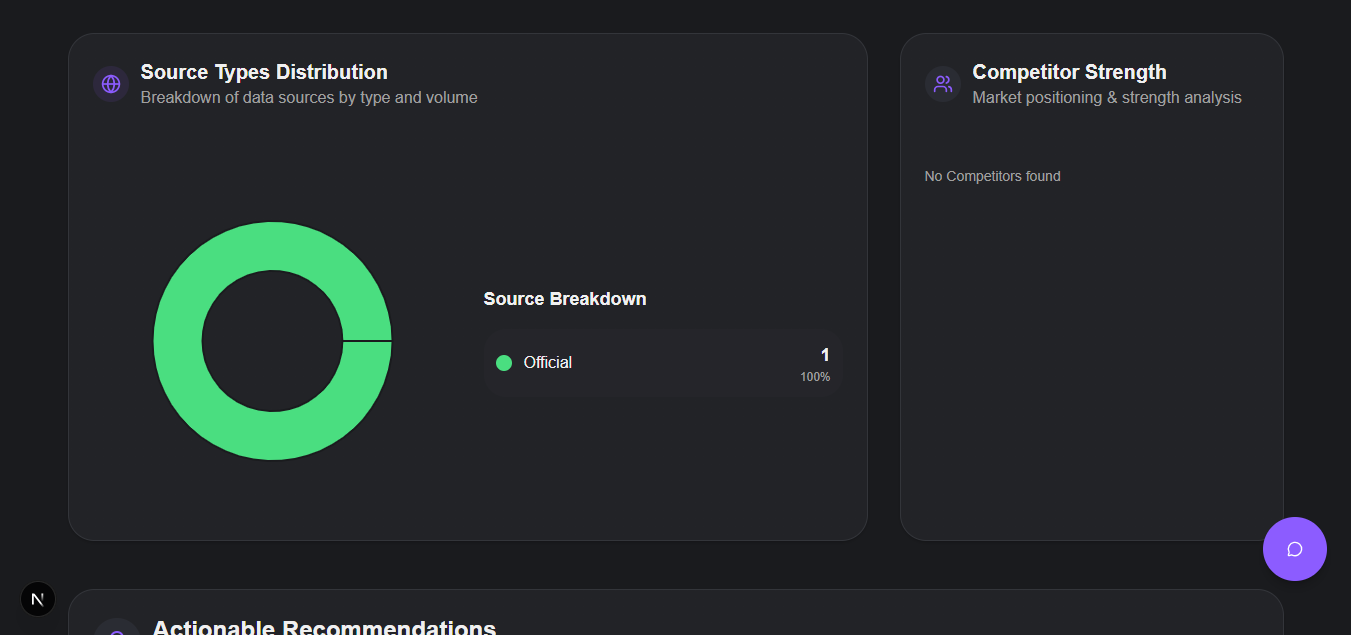Screen dimensions: 1351x635
Task: Select the Official legend row
Action: [662, 363]
